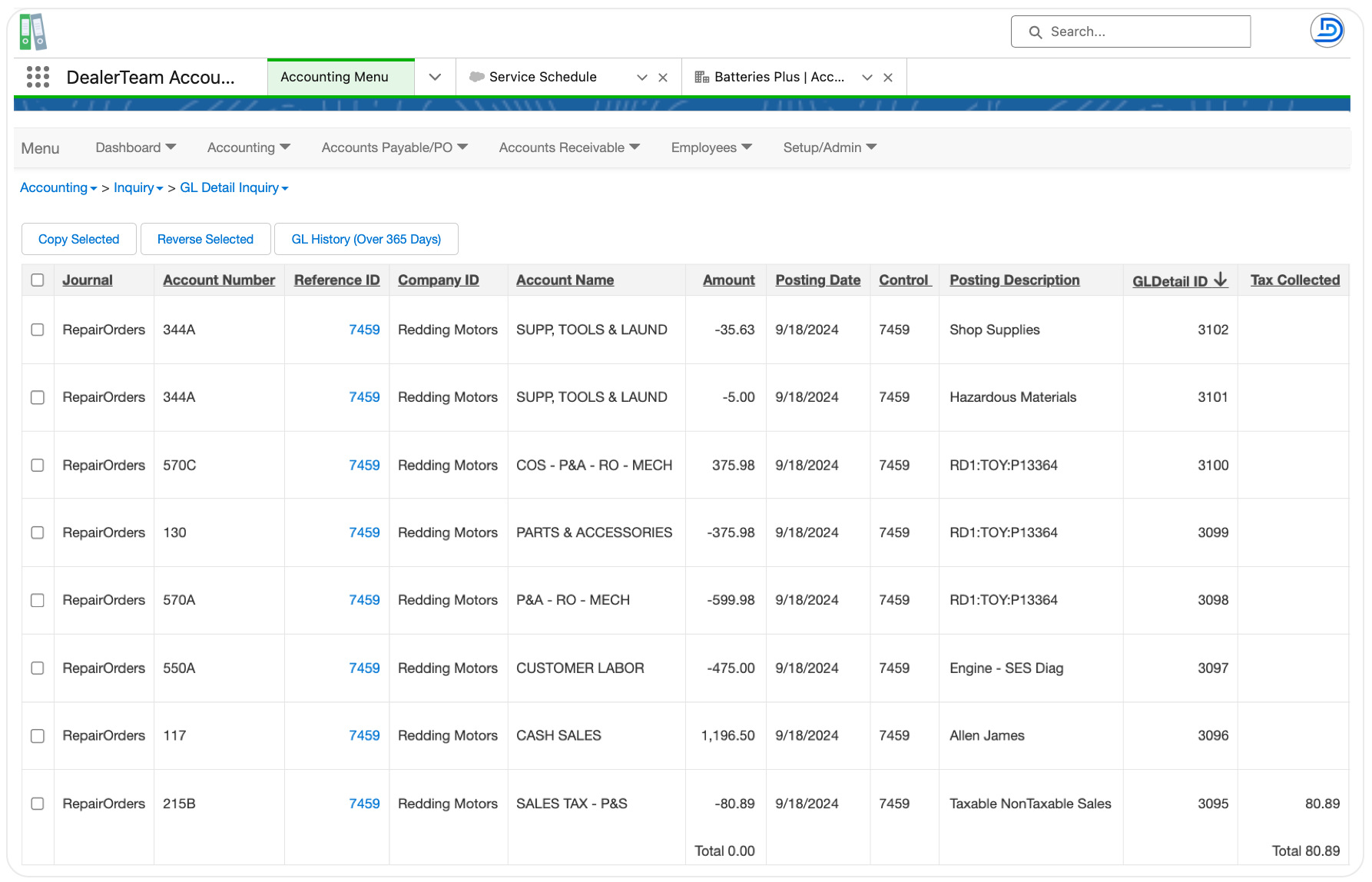Click the 'Total 80.89' tax total
Screen dimensions: 1372x882
pos(1306,850)
